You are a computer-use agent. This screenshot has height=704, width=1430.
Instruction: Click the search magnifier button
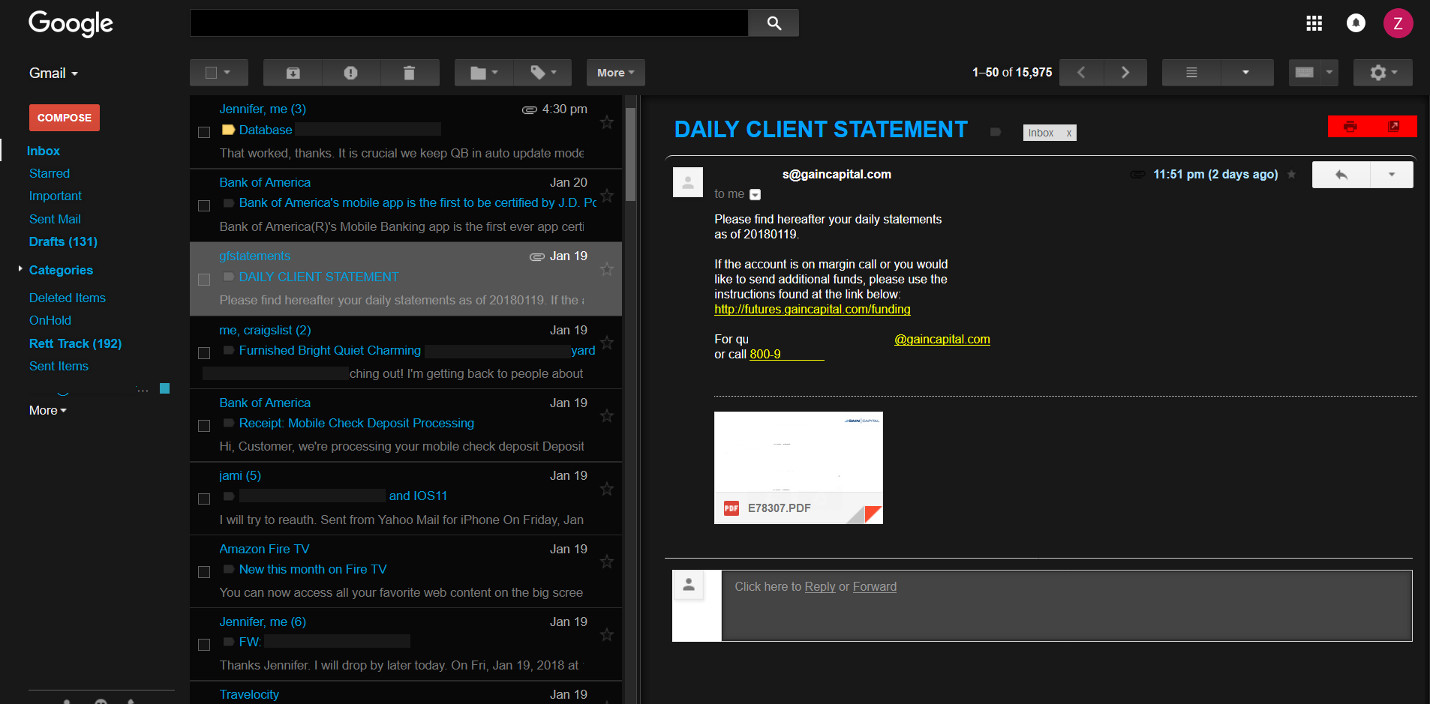(773, 23)
